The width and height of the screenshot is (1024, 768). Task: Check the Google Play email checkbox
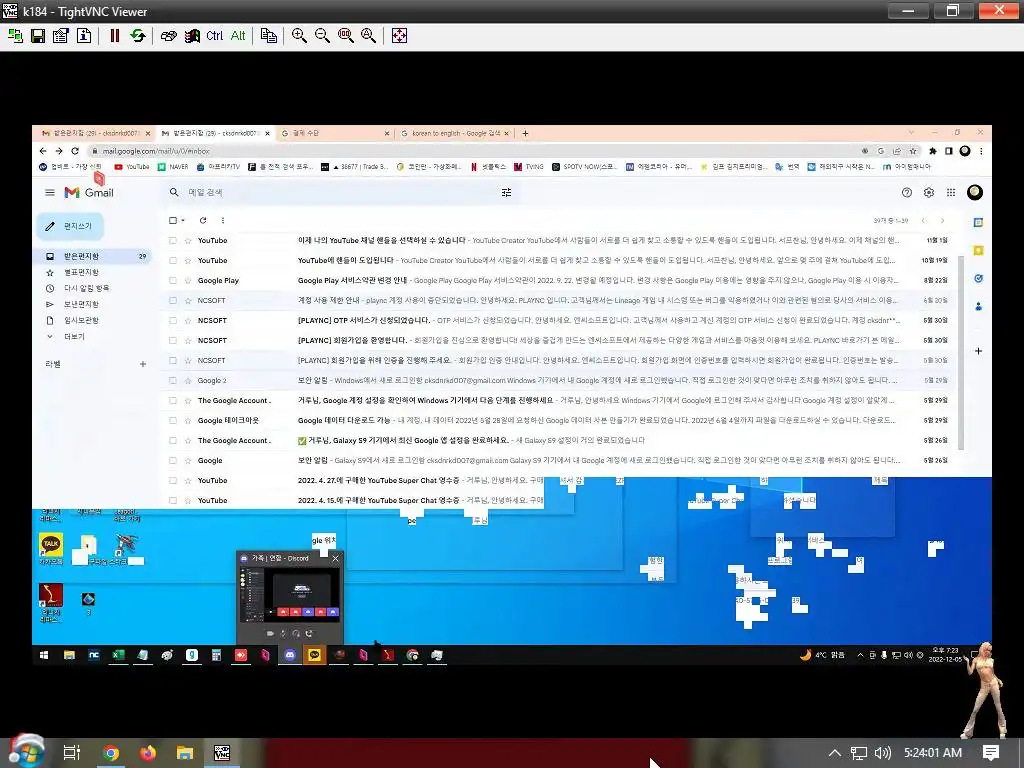pyautogui.click(x=173, y=280)
